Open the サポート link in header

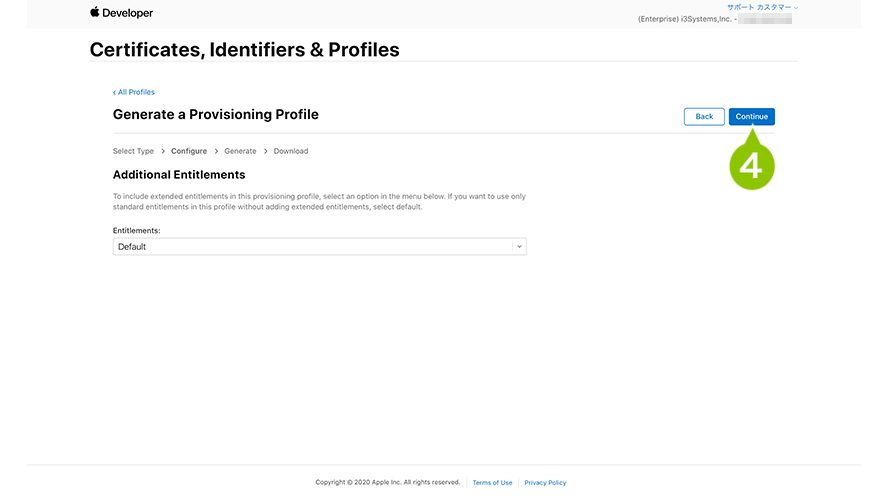pyautogui.click(x=740, y=7)
